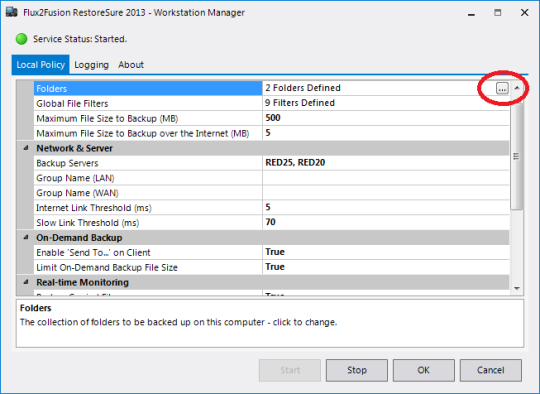Click the vertical scrollbar thumb
540x394 pixels.
pyautogui.click(x=517, y=156)
